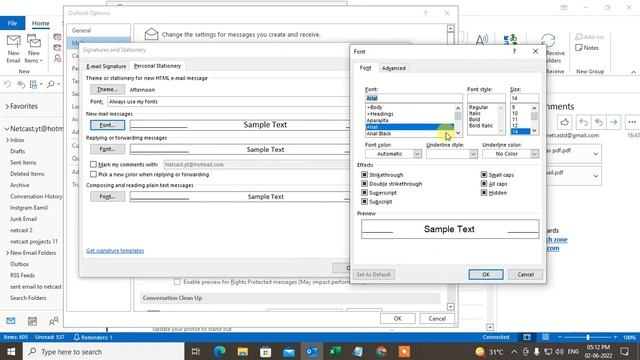Open the New Items icon menu

(33, 49)
